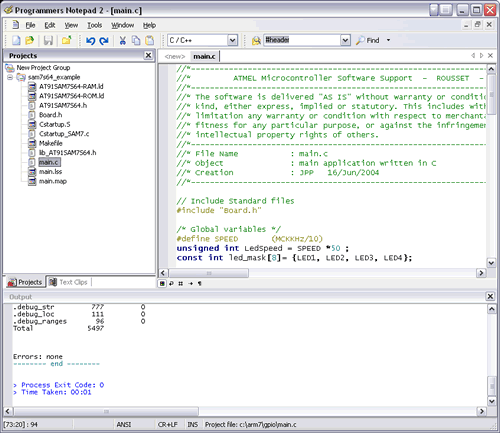
Task: Switch to the Text Clips tab
Action: tap(69, 282)
